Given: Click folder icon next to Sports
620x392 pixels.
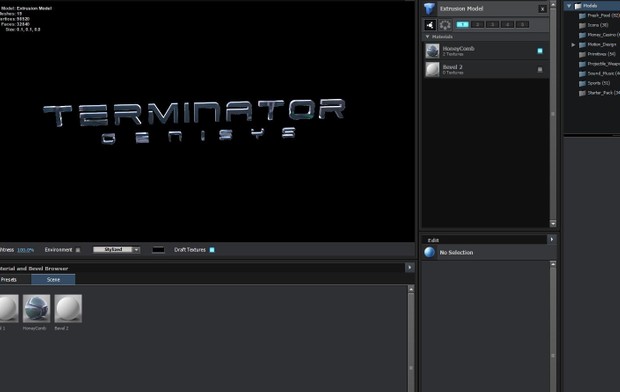Looking at the screenshot, I should [x=582, y=83].
